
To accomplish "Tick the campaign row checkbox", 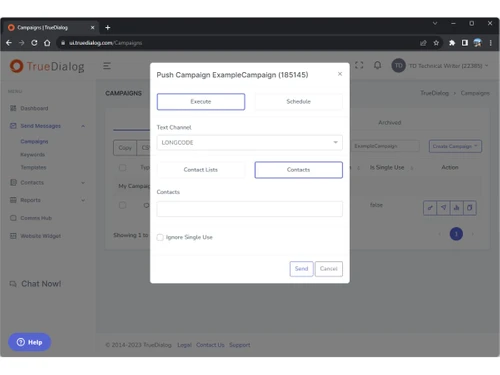I will coord(123,205).
